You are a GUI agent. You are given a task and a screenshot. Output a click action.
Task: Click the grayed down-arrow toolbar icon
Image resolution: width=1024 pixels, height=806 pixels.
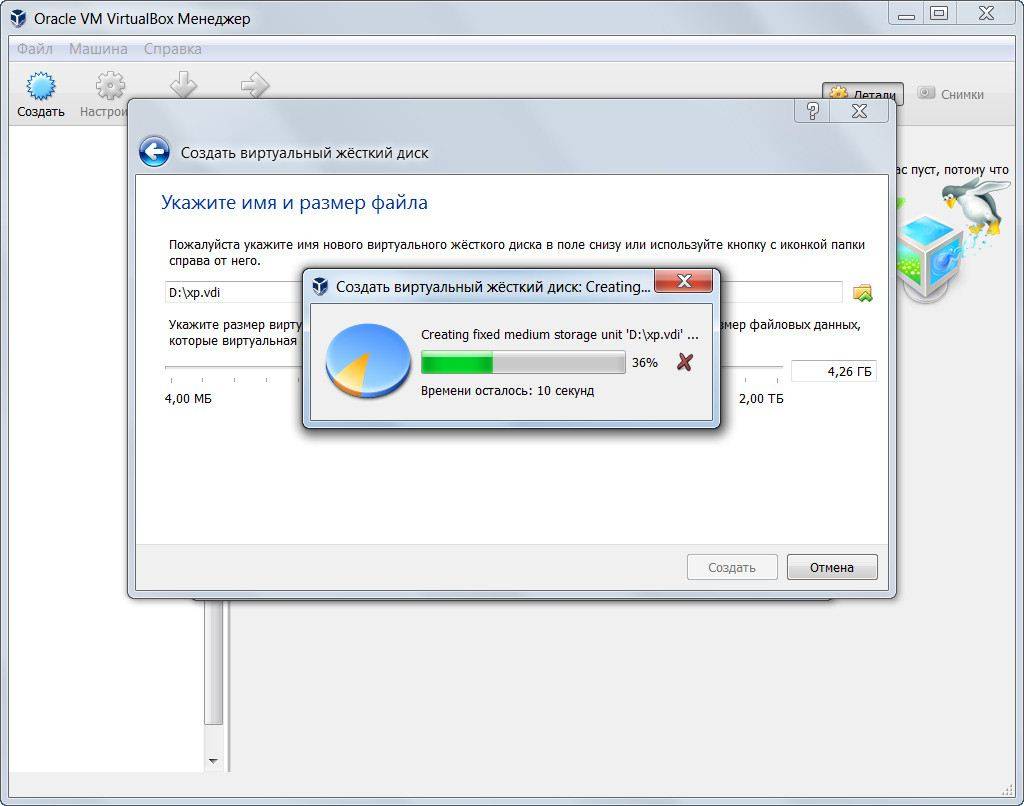coord(183,85)
